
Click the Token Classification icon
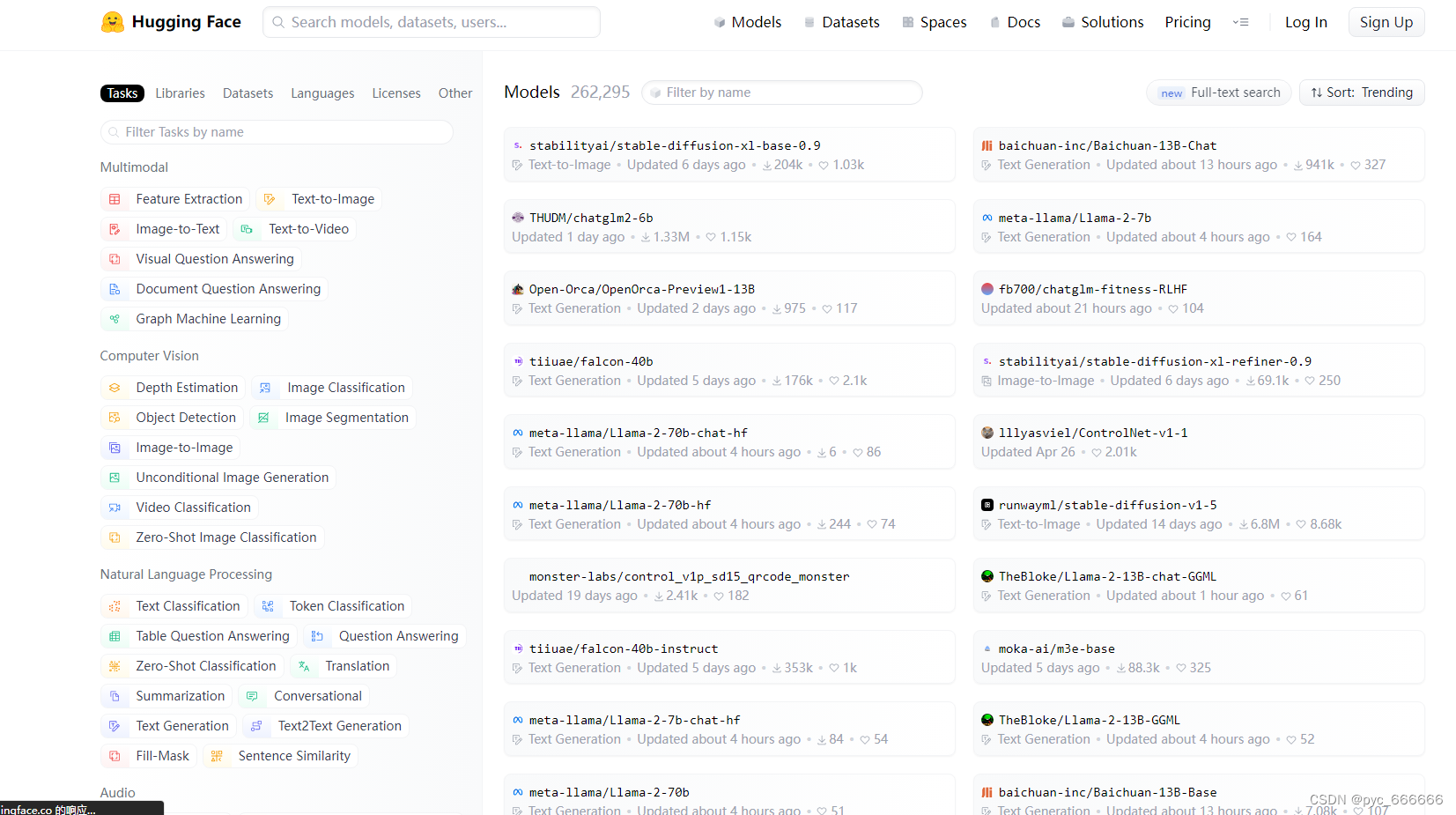268,606
